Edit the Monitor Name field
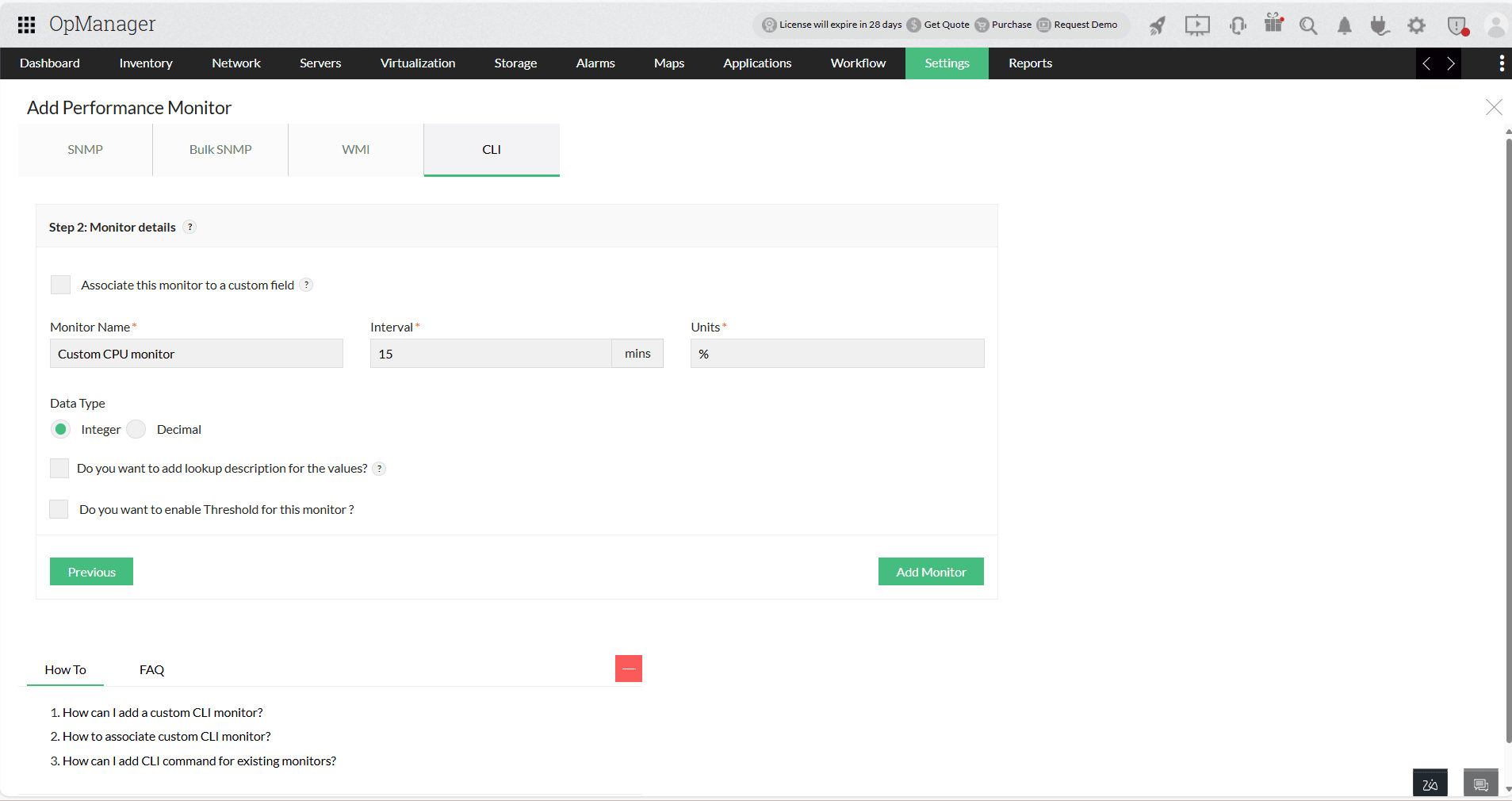This screenshot has height=801, width=1512. point(196,354)
